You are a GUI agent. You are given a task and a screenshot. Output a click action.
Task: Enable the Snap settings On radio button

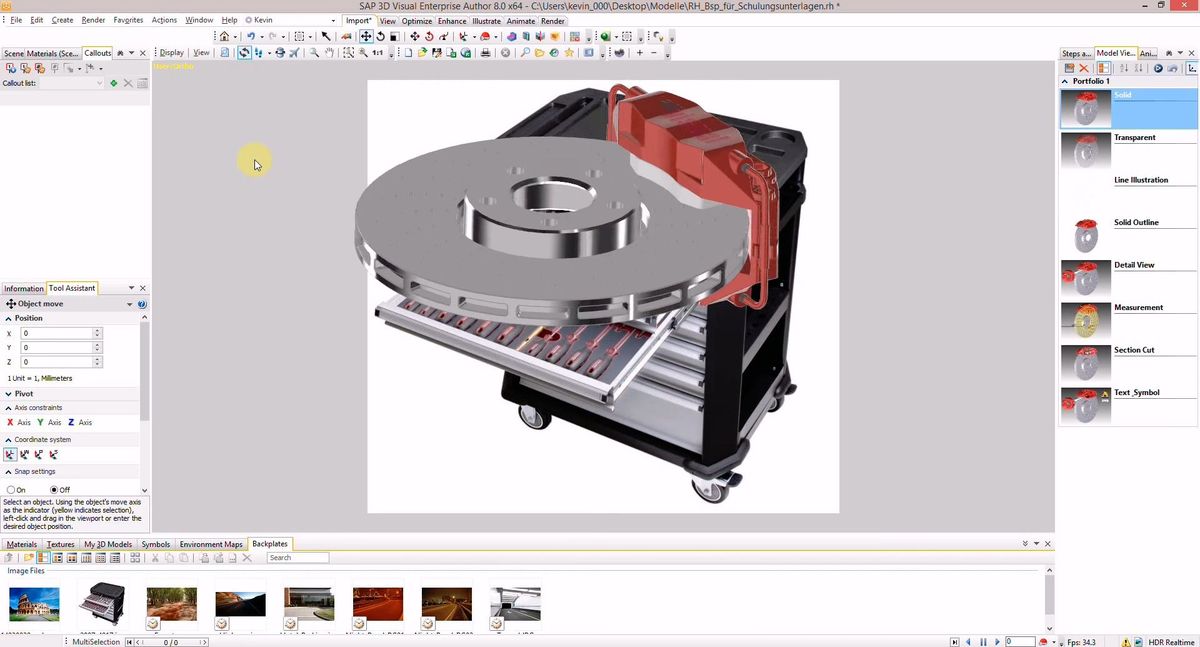coord(12,489)
